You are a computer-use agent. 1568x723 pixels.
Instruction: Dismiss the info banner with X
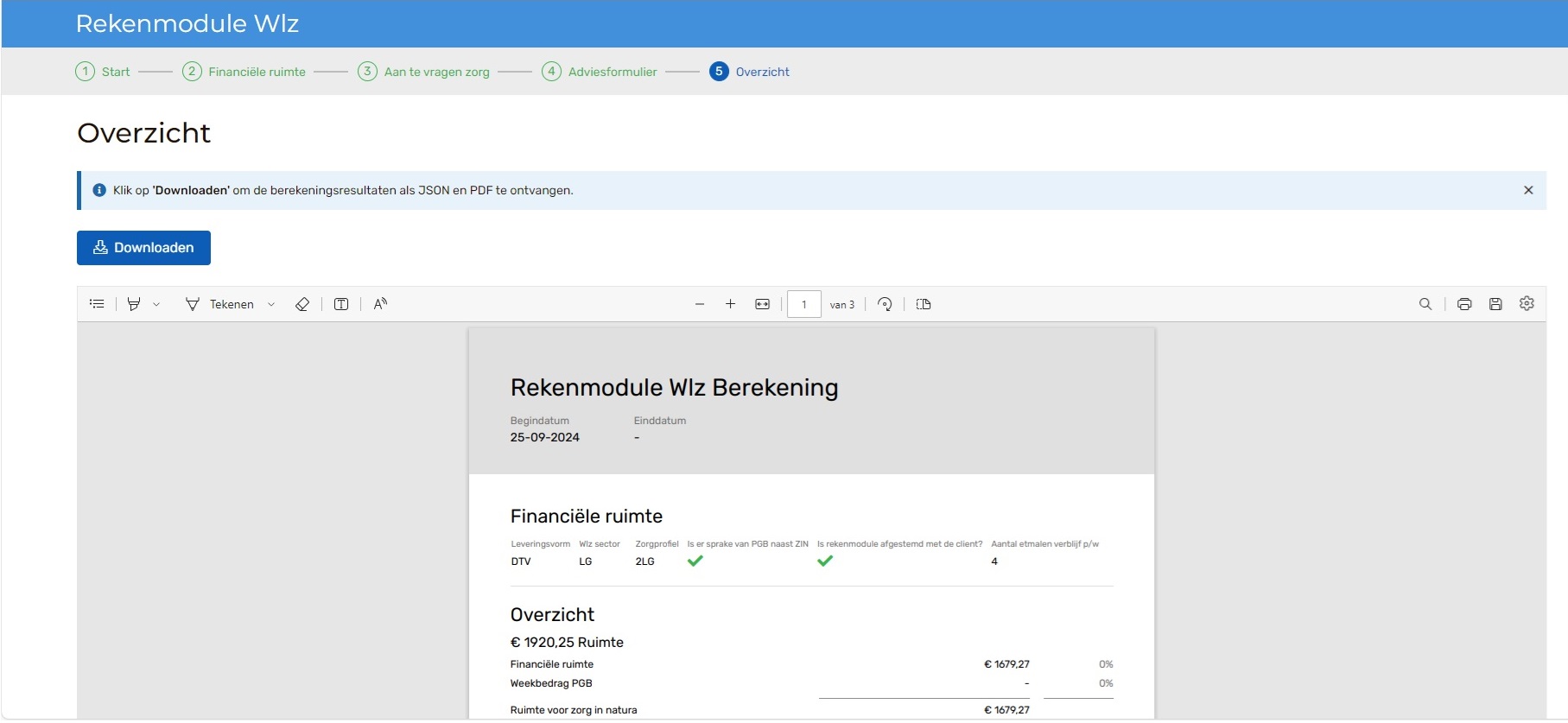click(1528, 190)
